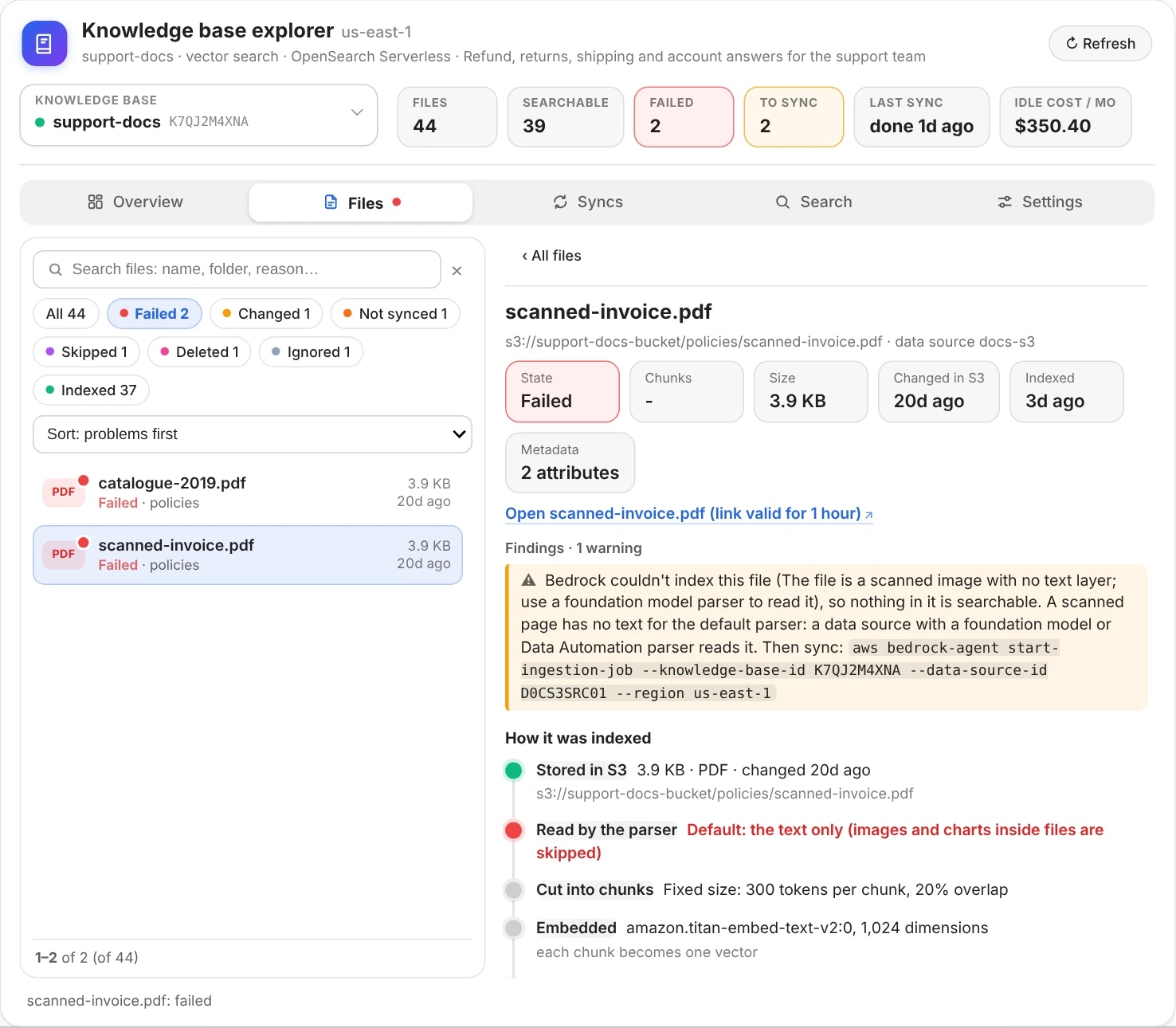Click the grey Embedded step marker
The width and height of the screenshot is (1176, 1028).
pyautogui.click(x=514, y=928)
